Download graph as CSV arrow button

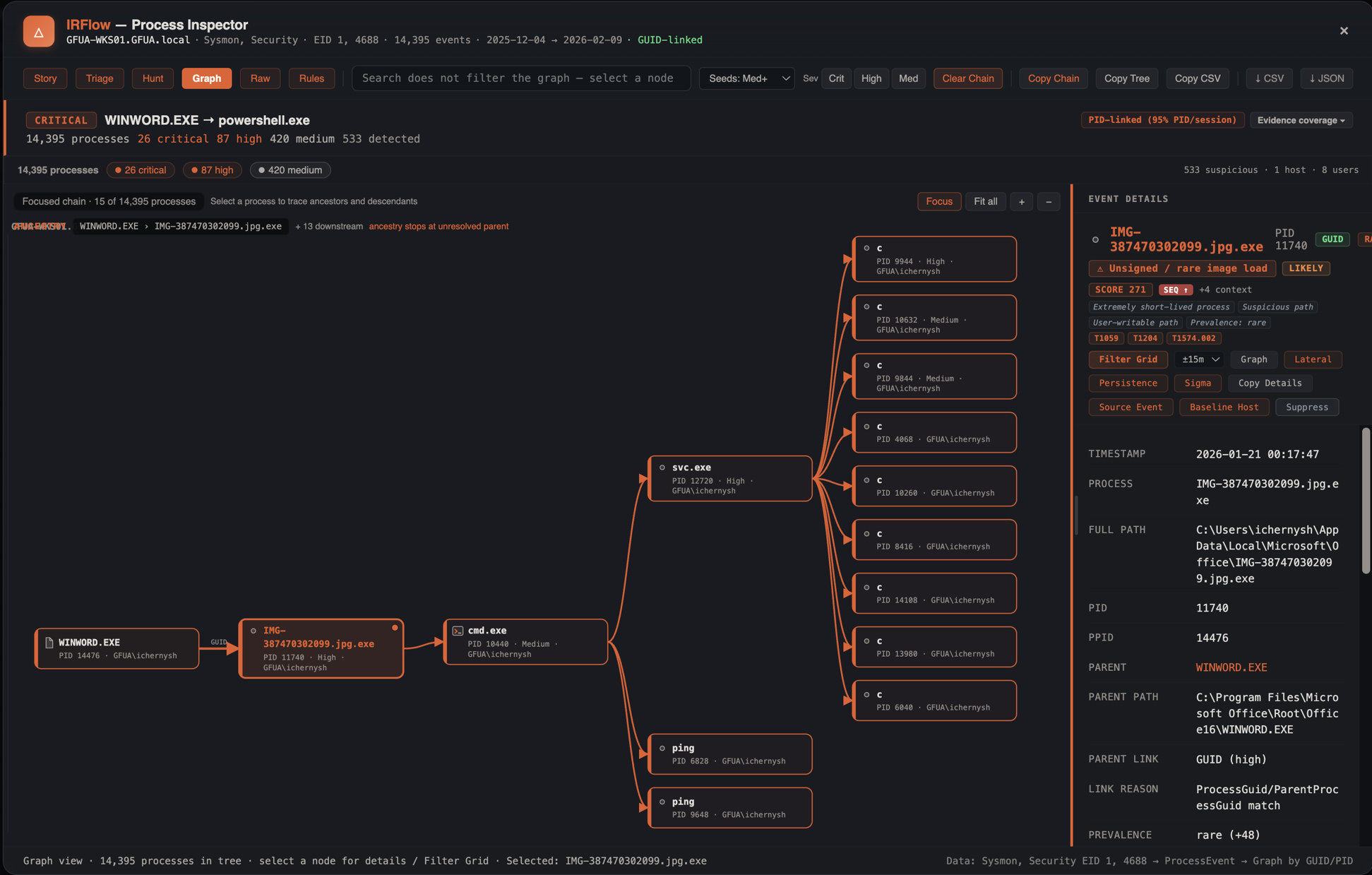coord(1269,78)
